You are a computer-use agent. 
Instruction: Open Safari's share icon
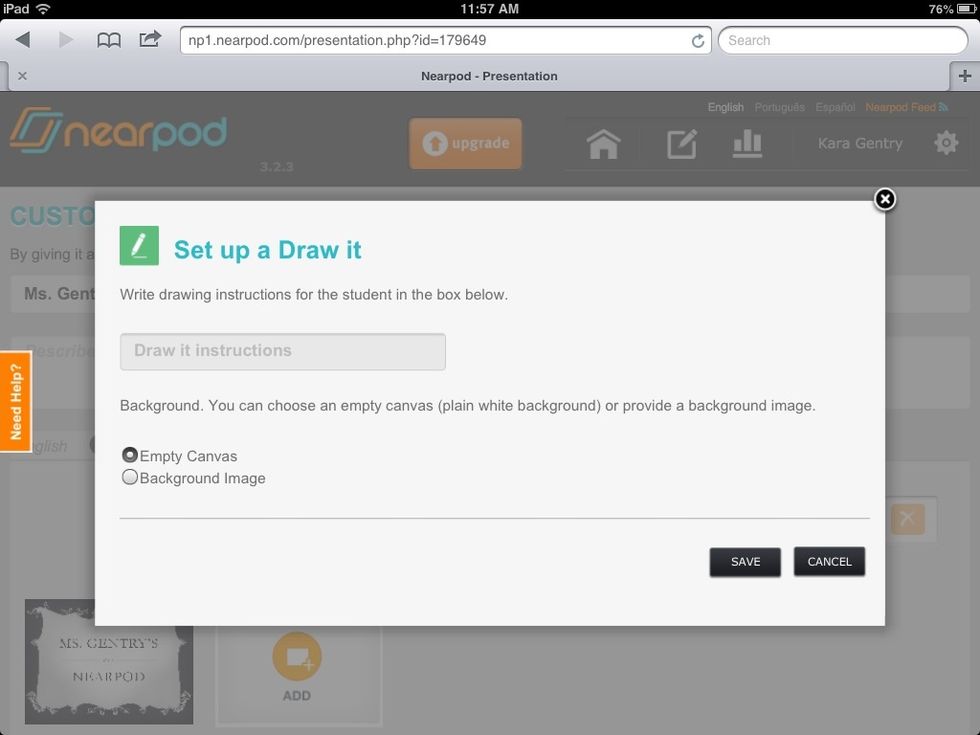(x=150, y=40)
